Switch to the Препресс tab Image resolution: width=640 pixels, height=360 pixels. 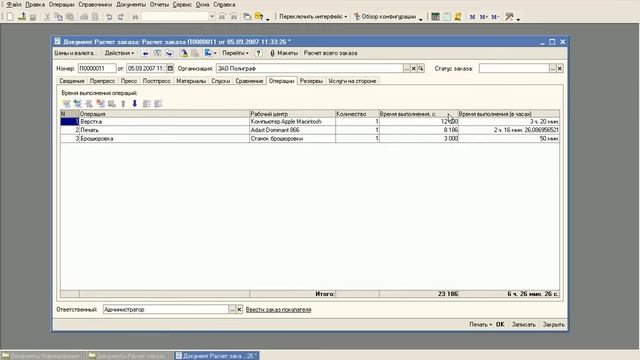(x=102, y=81)
